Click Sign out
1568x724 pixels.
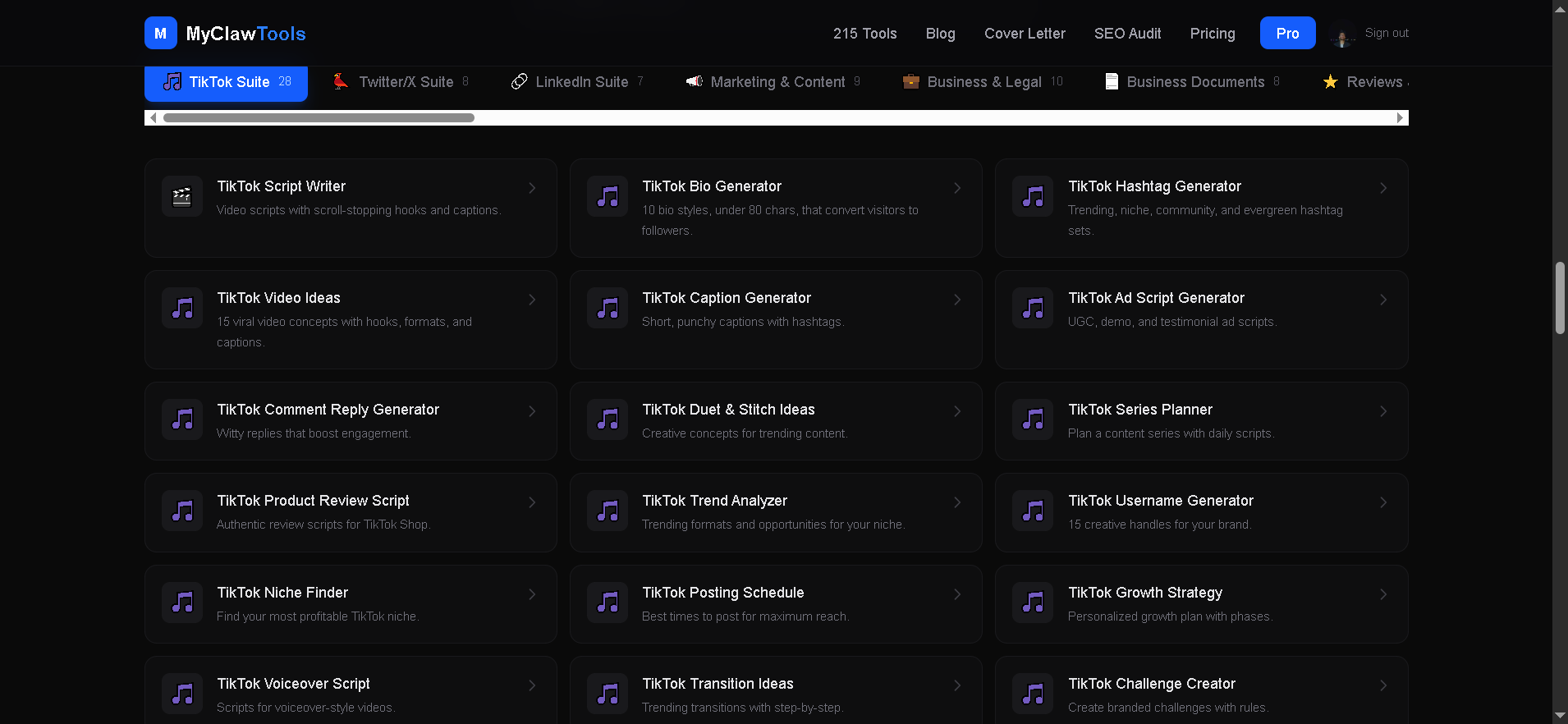click(1387, 33)
